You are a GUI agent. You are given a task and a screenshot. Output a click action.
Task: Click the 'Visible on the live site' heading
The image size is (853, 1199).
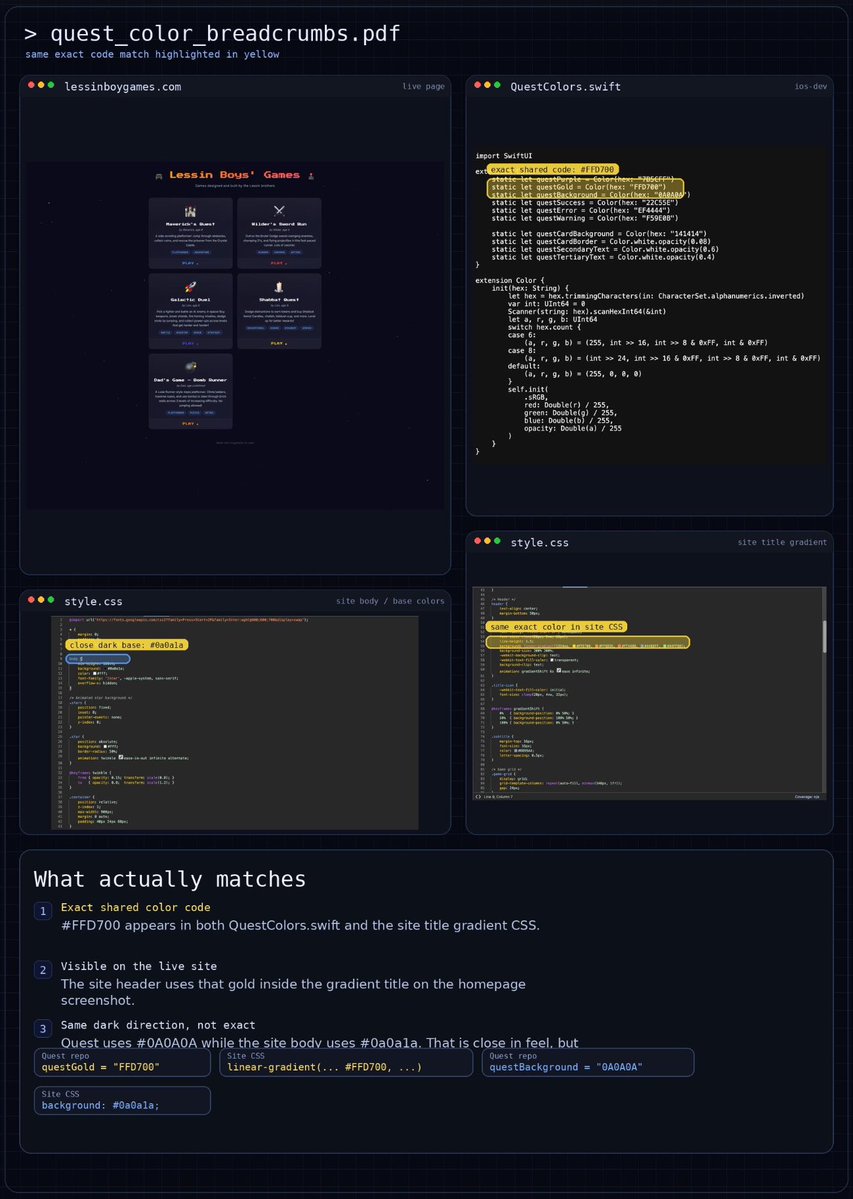[139, 966]
